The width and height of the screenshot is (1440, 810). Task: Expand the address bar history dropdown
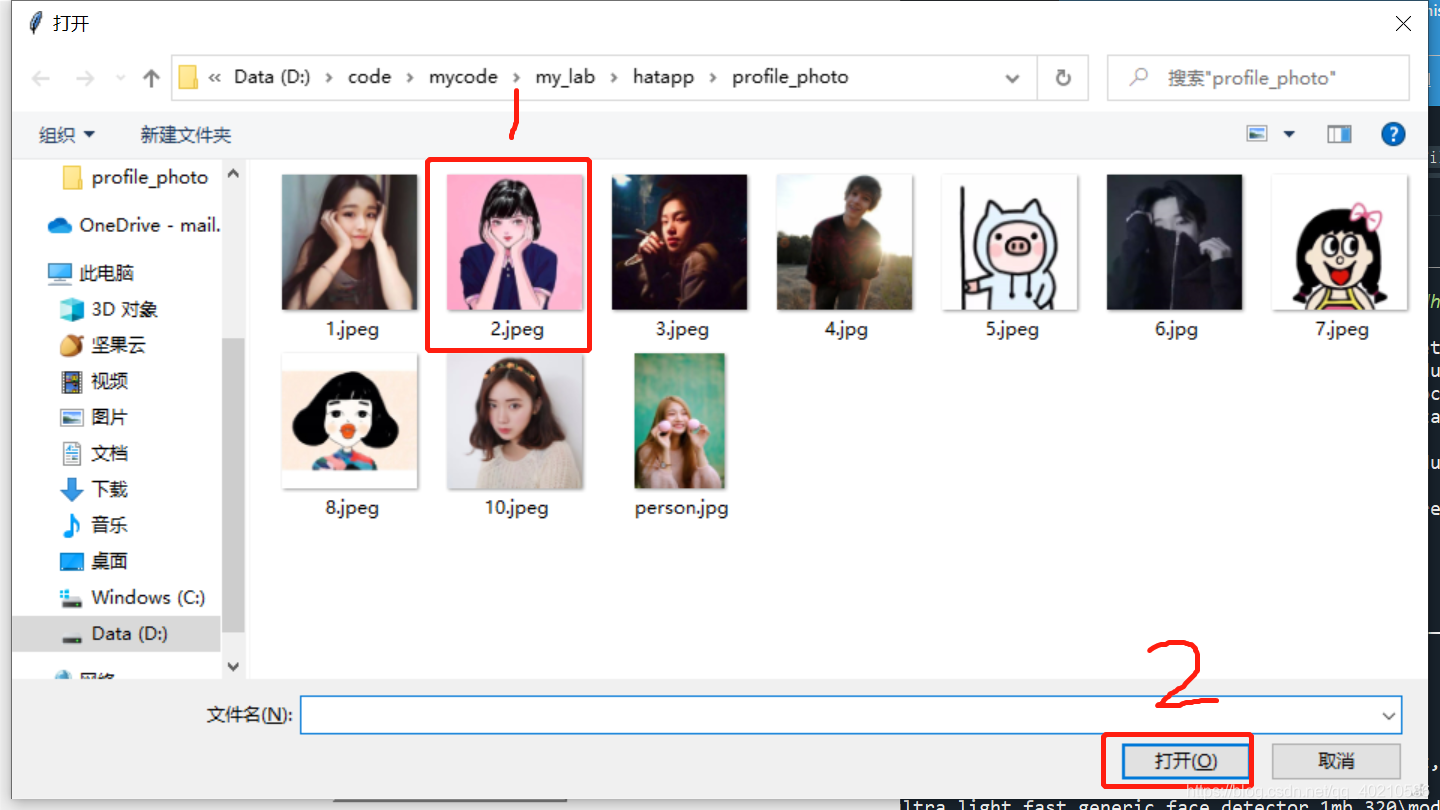pos(1012,78)
